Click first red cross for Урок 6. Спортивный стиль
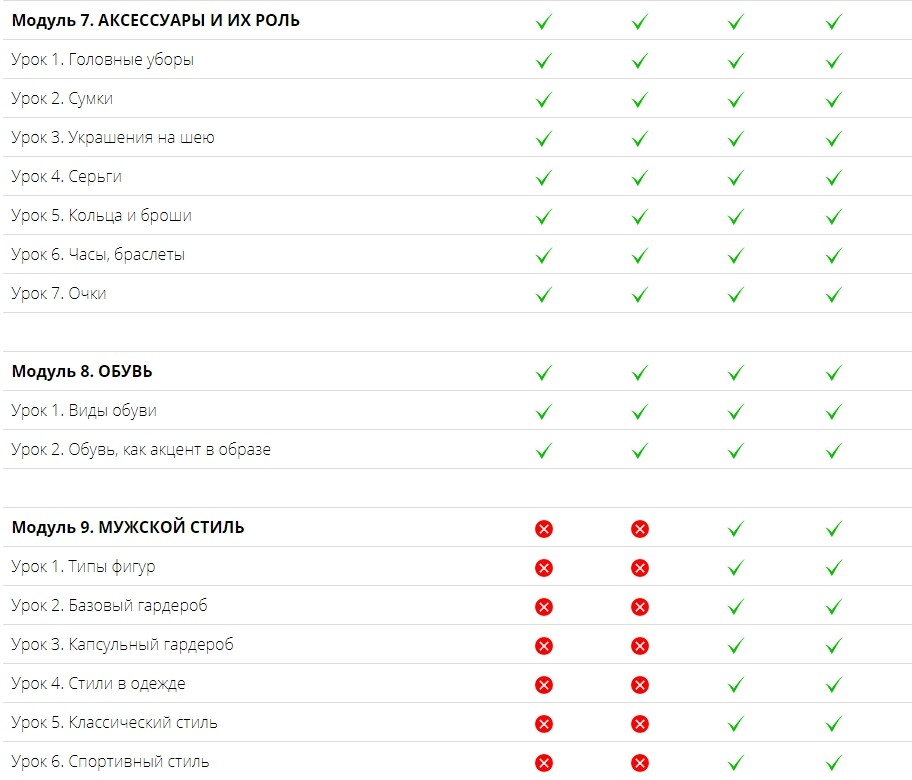 [544, 763]
